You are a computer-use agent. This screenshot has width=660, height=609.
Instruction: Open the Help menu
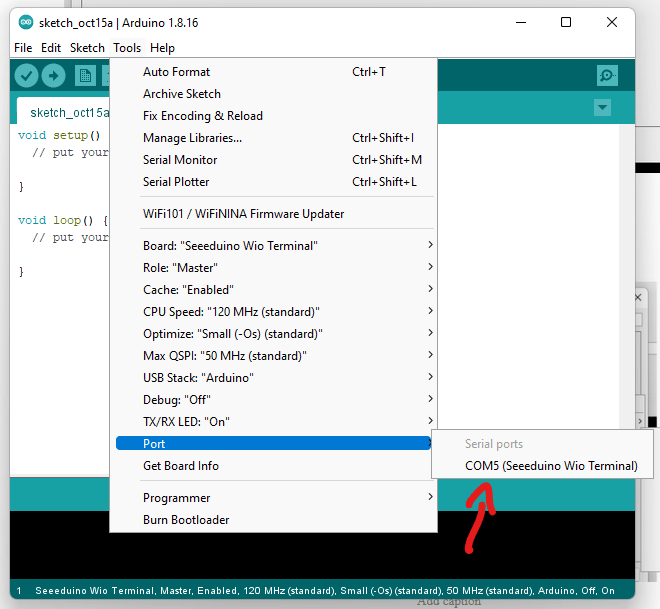162,48
